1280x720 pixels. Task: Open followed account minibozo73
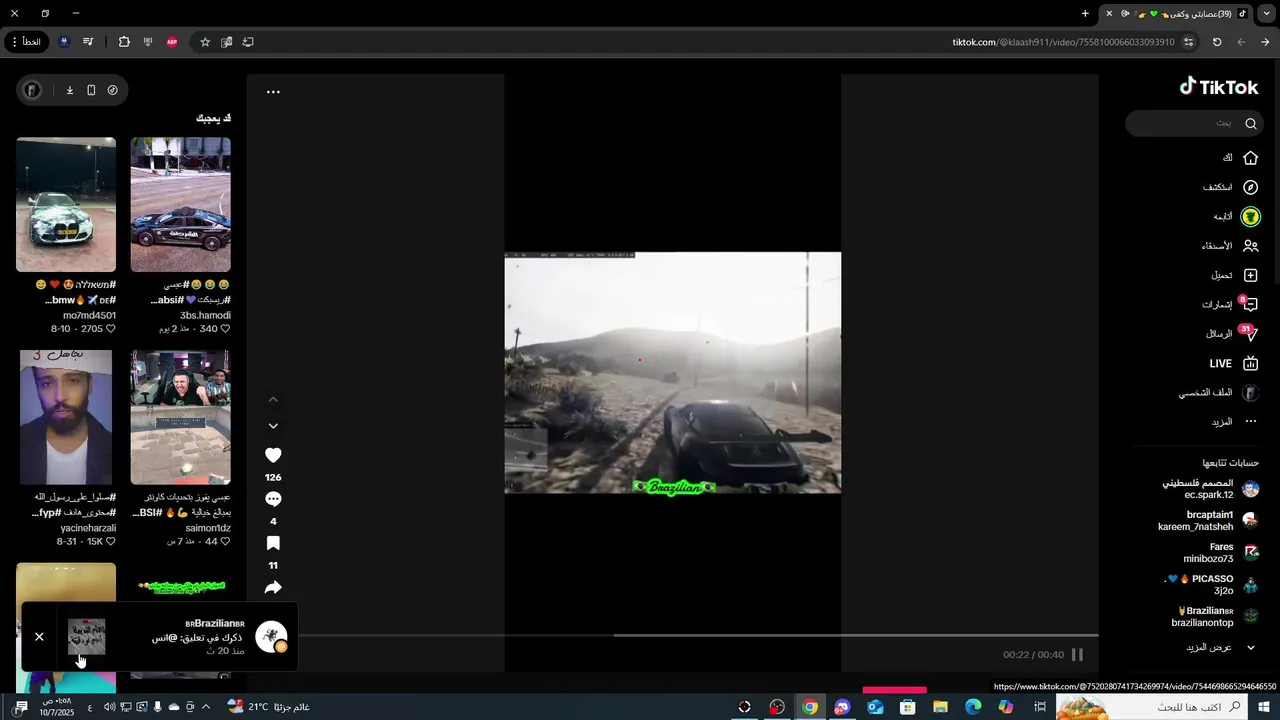(1221, 553)
